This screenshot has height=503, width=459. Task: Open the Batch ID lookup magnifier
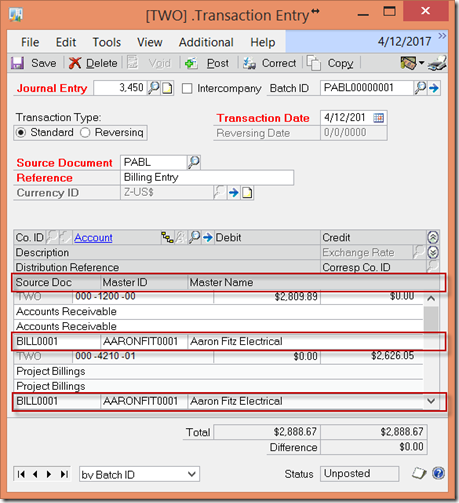coord(420,88)
